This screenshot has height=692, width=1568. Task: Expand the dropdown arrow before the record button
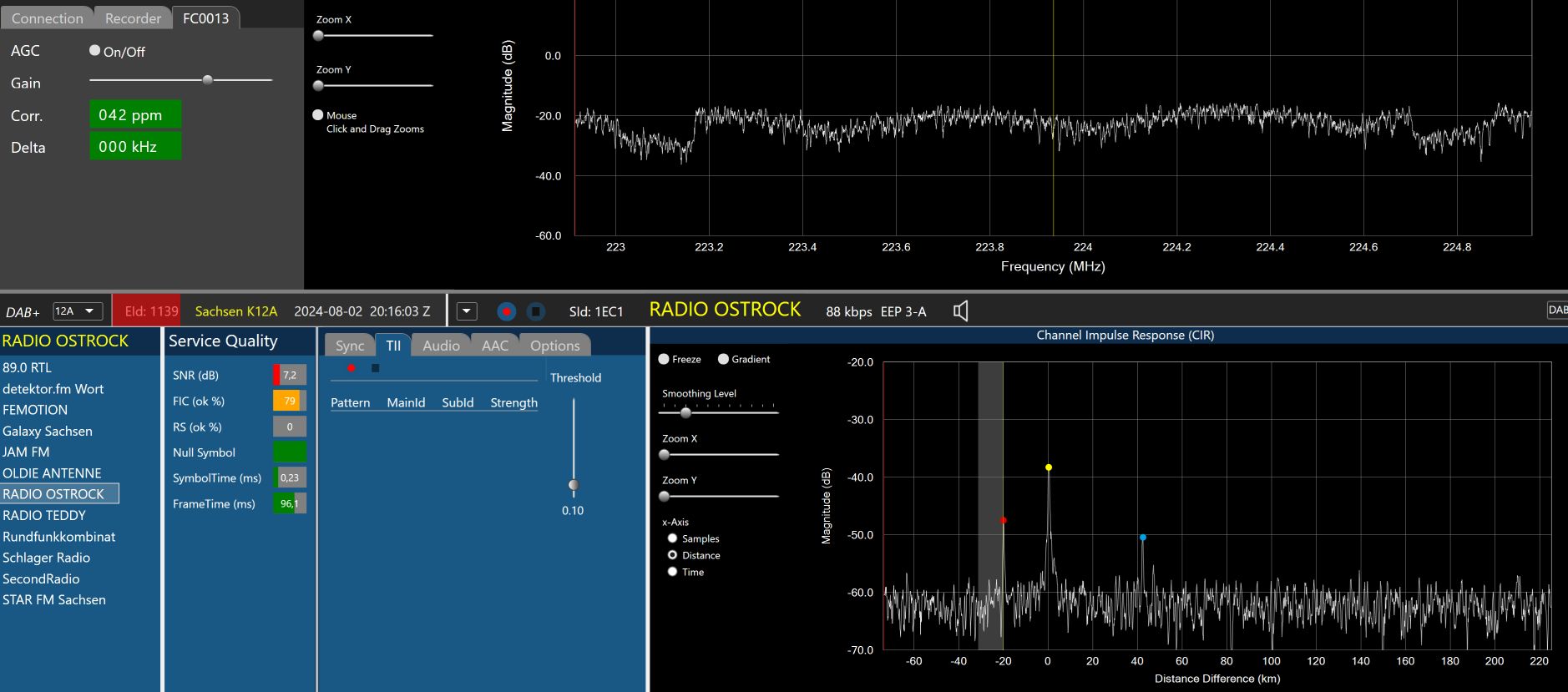tap(467, 311)
